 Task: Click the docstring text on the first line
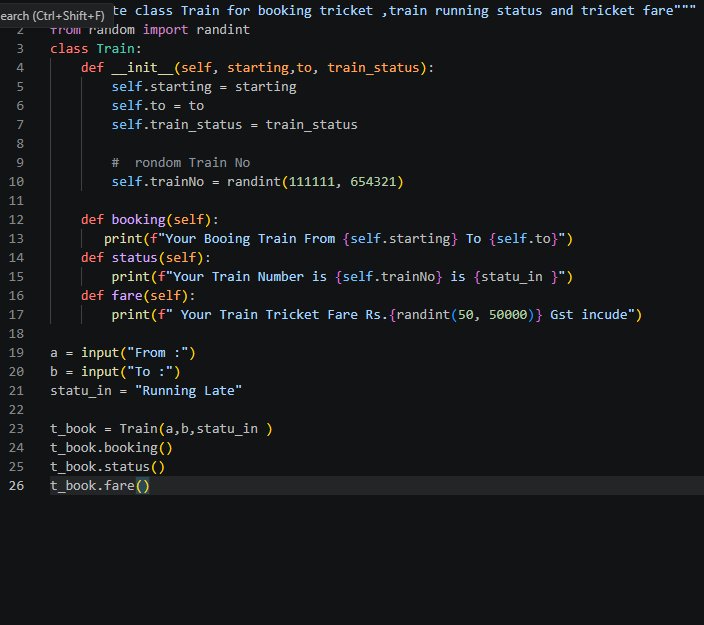point(404,11)
